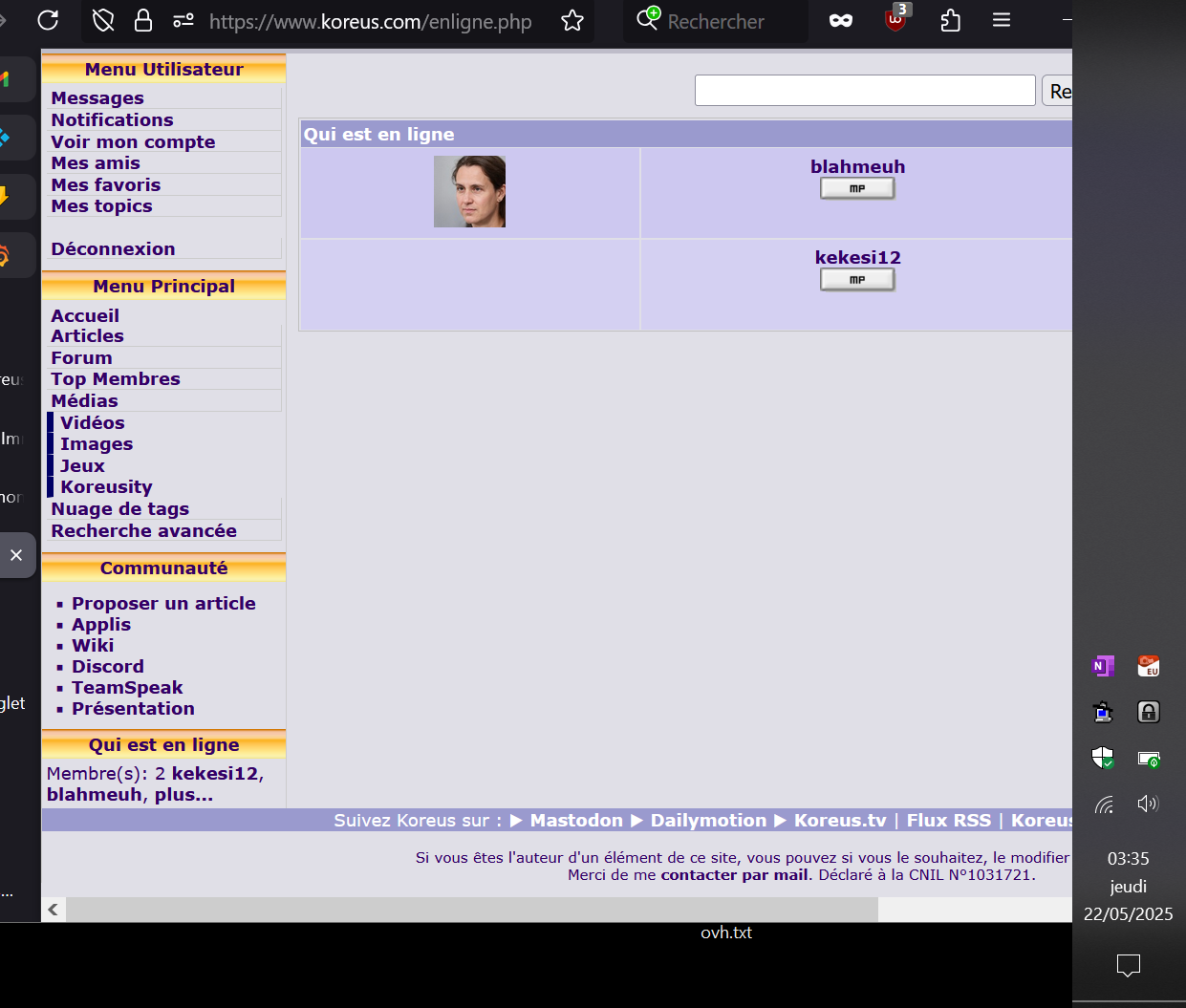The image size is (1186, 1008).
Task: Go to Forum in the main menu
Action: 81,358
